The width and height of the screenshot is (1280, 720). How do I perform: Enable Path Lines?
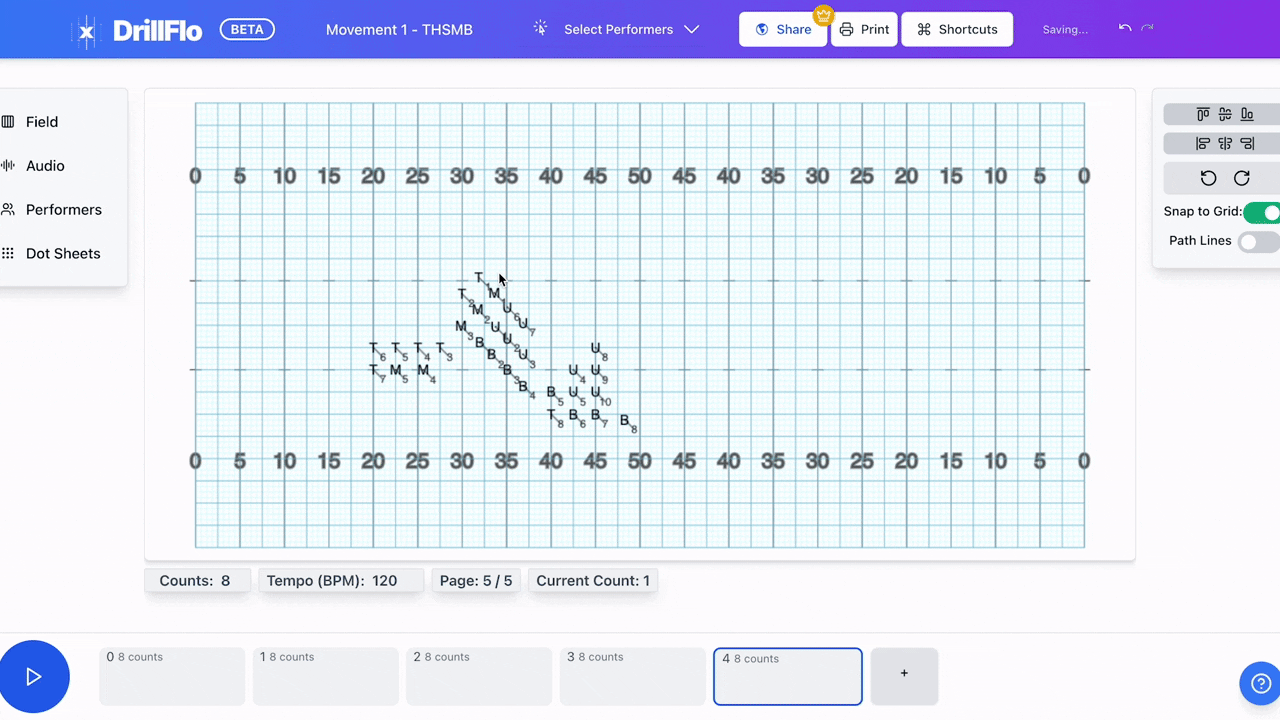click(x=1257, y=240)
